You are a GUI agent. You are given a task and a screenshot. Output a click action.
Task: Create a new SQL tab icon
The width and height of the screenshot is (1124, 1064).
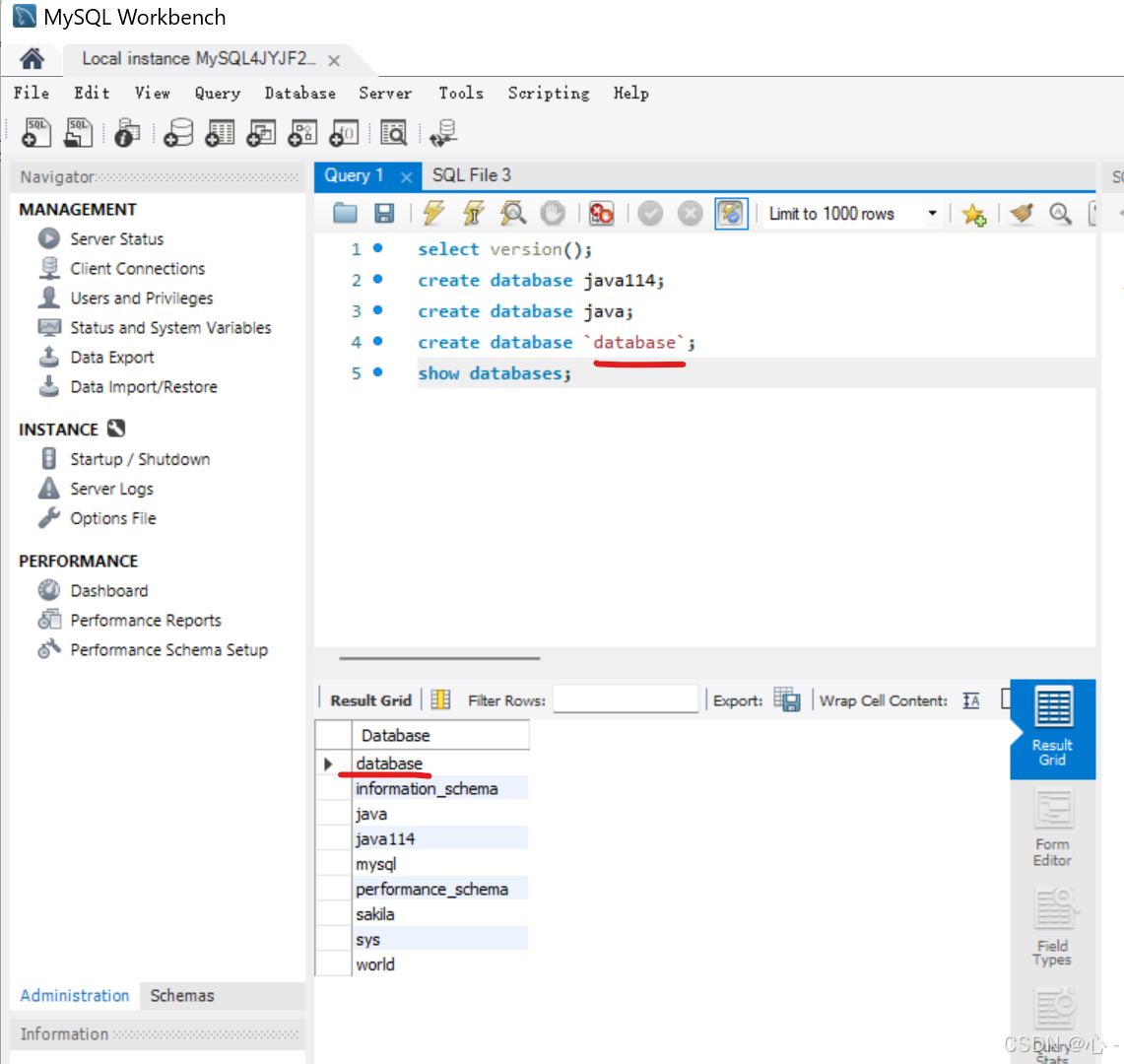coord(35,133)
